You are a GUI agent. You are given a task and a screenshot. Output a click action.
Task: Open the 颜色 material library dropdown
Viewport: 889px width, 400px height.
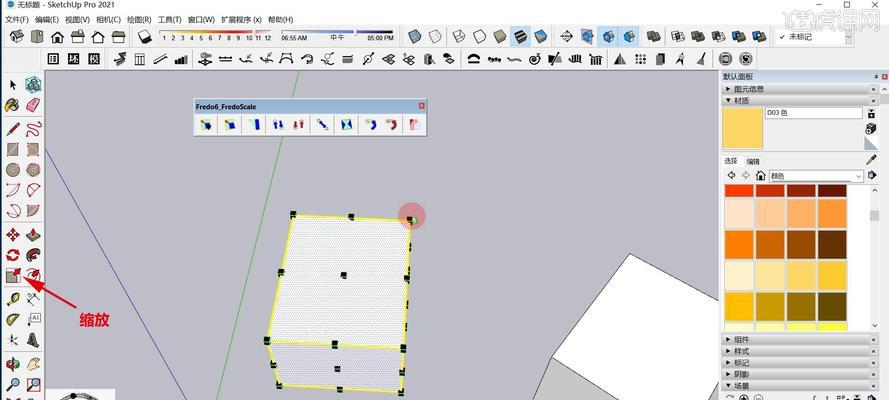tap(816, 176)
